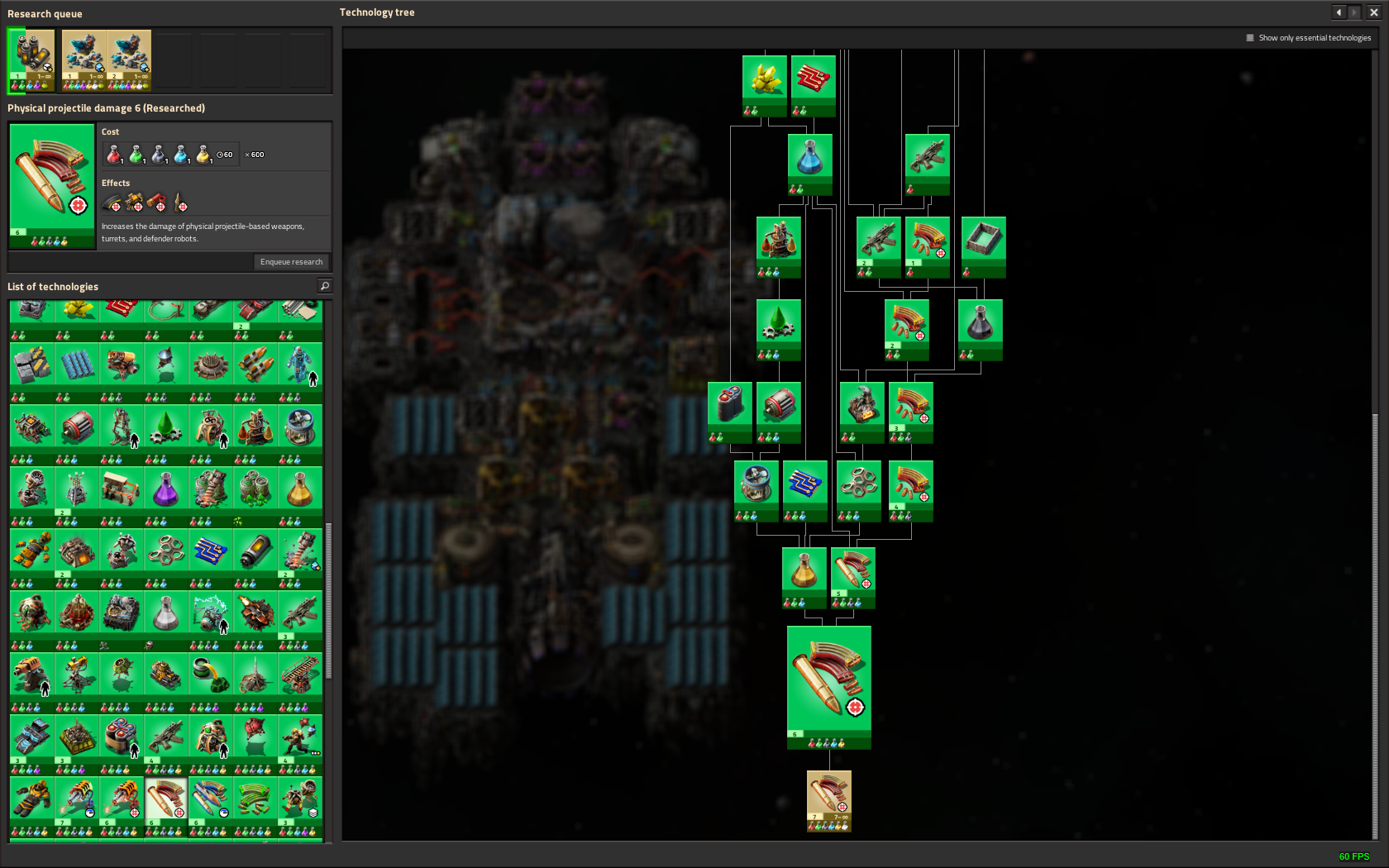Click the technology tree vertical scrollbar
This screenshot has width=1389, height=868.
click(x=1376, y=626)
